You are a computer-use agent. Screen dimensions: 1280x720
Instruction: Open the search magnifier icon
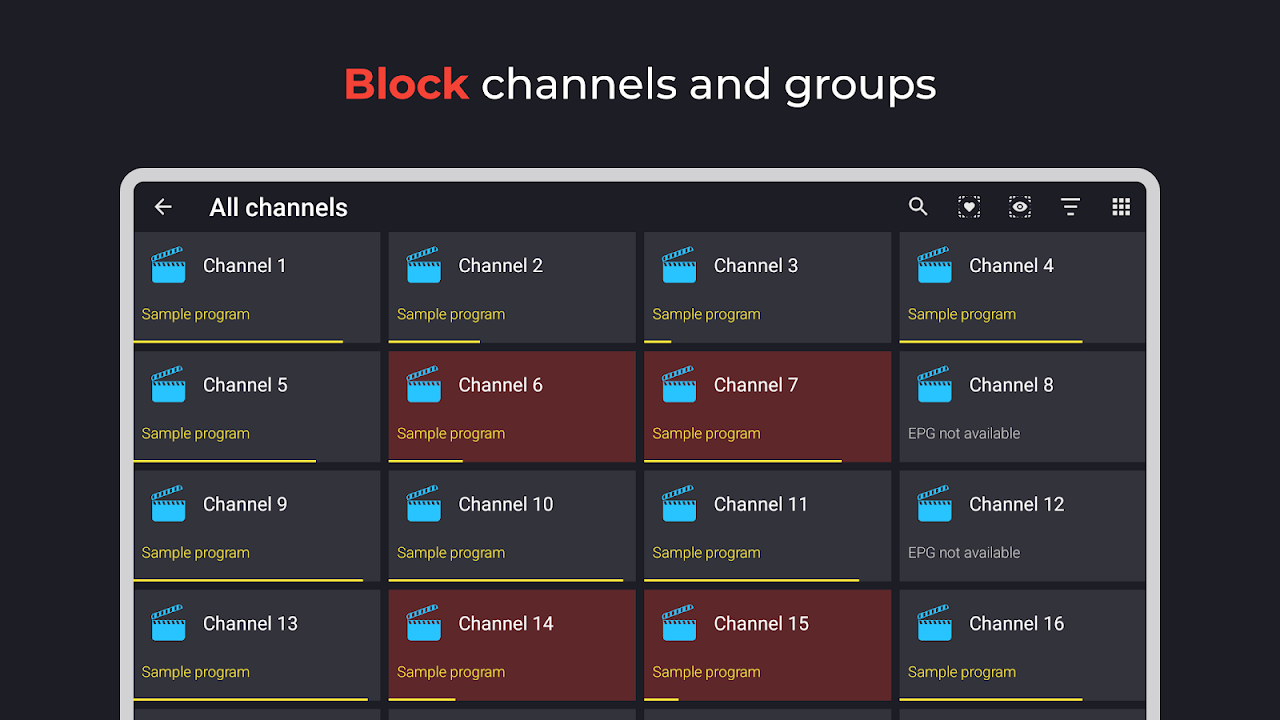click(918, 207)
